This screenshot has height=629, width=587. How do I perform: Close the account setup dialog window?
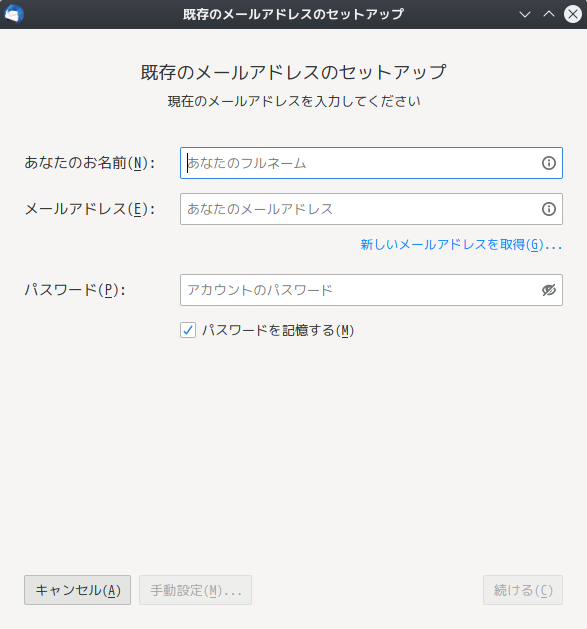click(x=573, y=14)
